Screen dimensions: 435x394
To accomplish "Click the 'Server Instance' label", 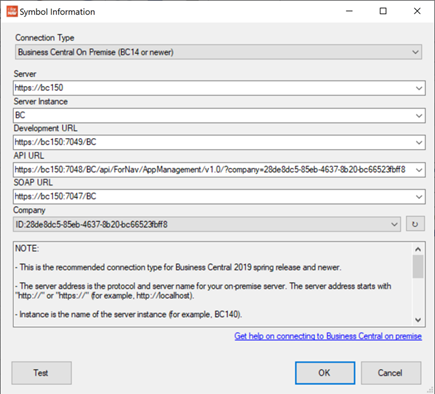I will [x=40, y=101].
